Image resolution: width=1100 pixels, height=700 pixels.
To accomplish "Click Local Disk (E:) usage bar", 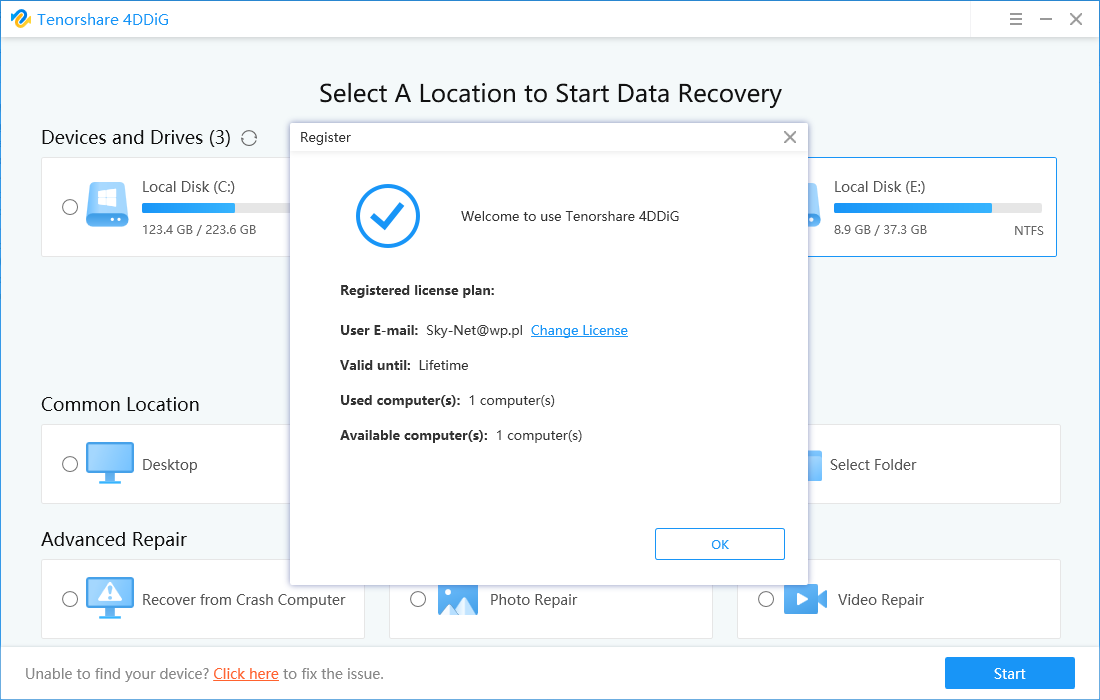I will point(937,208).
